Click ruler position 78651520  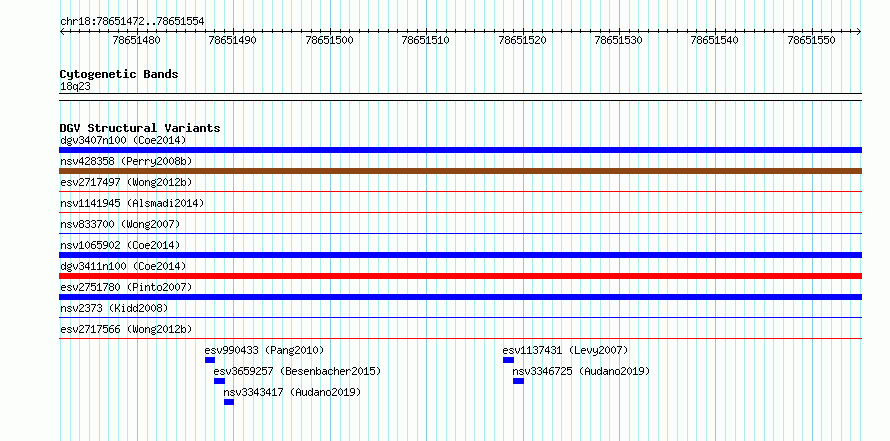click(x=522, y=40)
